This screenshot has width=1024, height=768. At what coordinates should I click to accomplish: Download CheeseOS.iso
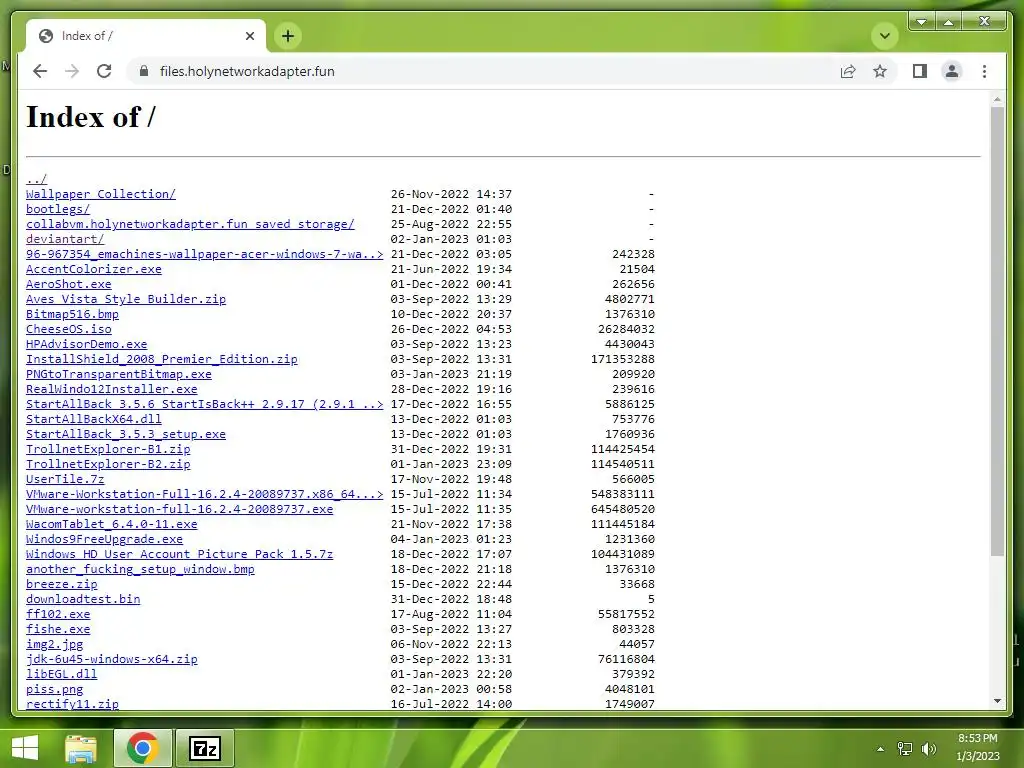click(x=69, y=329)
